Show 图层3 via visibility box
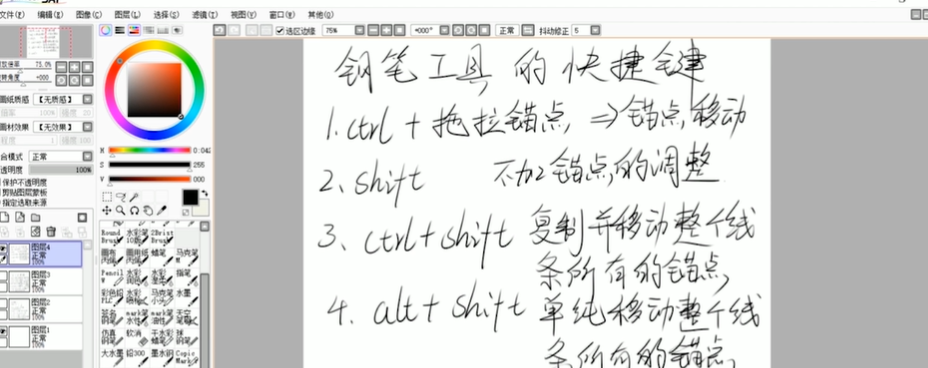The width and height of the screenshot is (928, 368). pyautogui.click(x=3, y=275)
